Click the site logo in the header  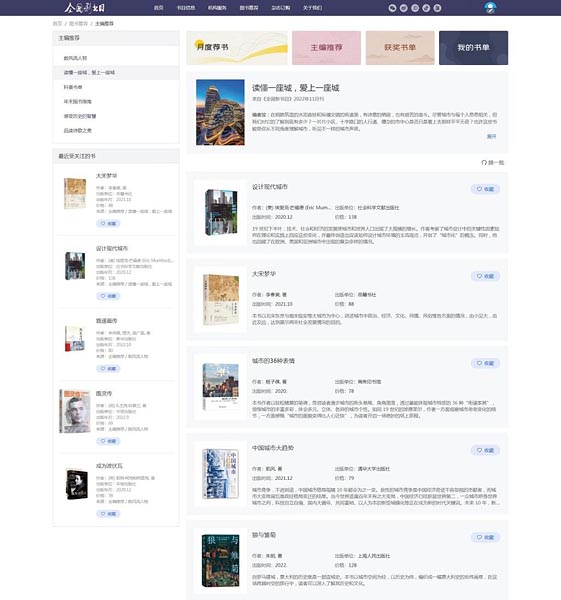pos(85,8)
